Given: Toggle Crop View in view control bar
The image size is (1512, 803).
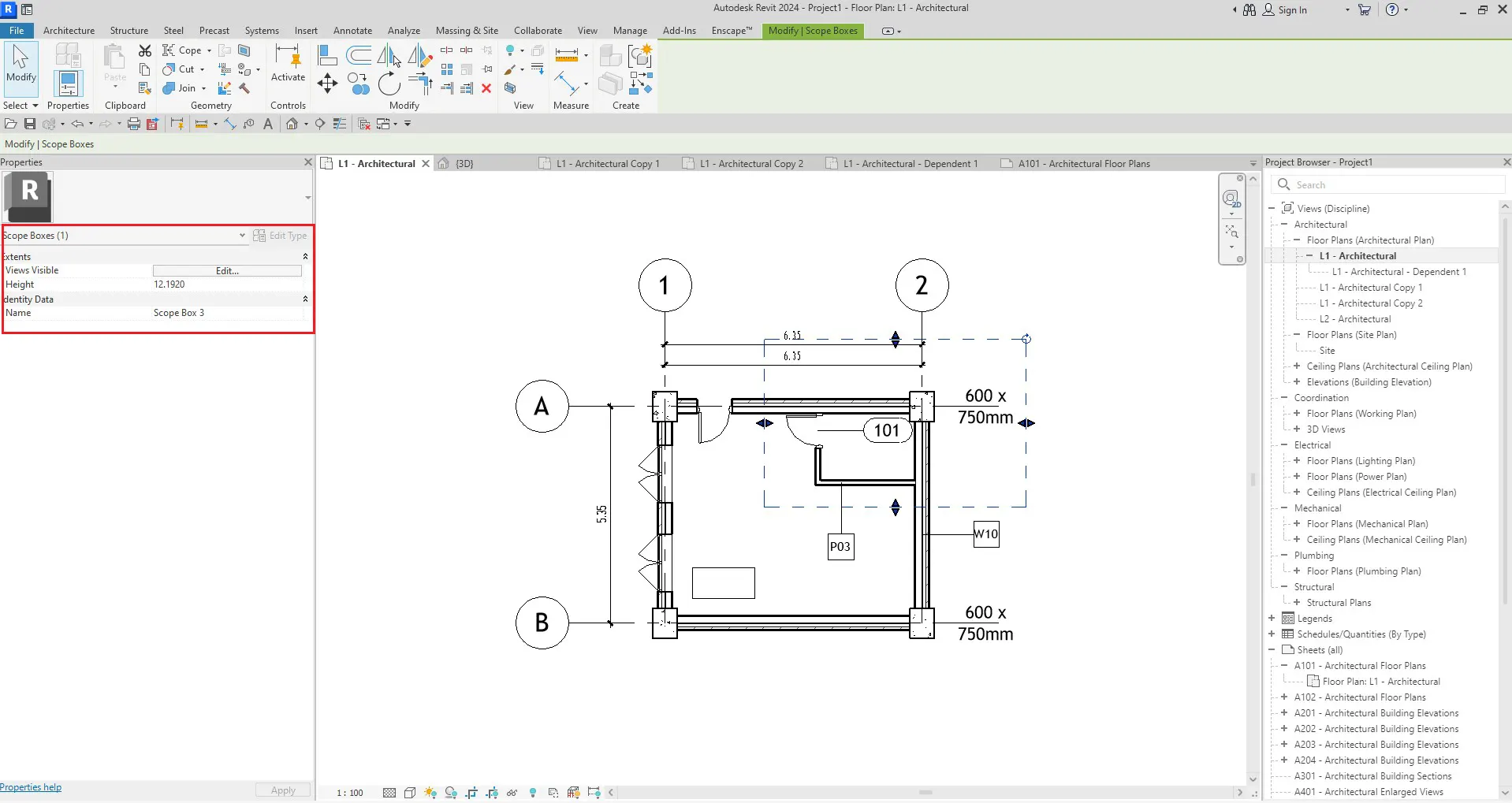Looking at the screenshot, I should point(471,793).
